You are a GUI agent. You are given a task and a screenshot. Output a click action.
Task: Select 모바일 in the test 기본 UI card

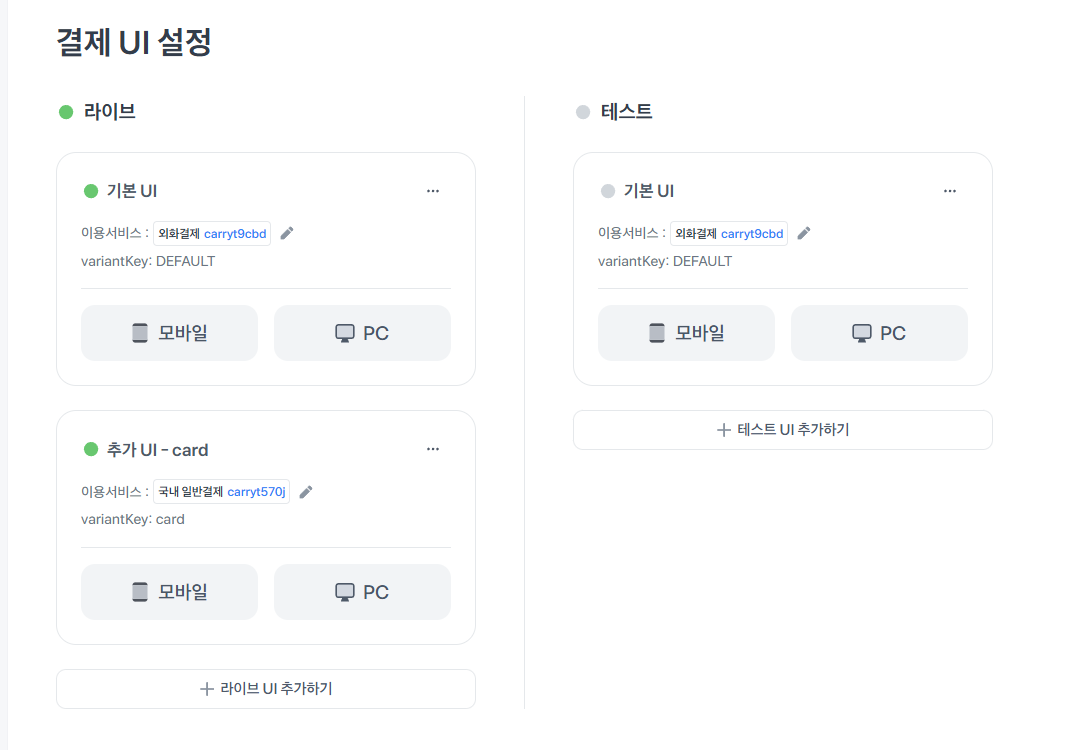(x=686, y=333)
